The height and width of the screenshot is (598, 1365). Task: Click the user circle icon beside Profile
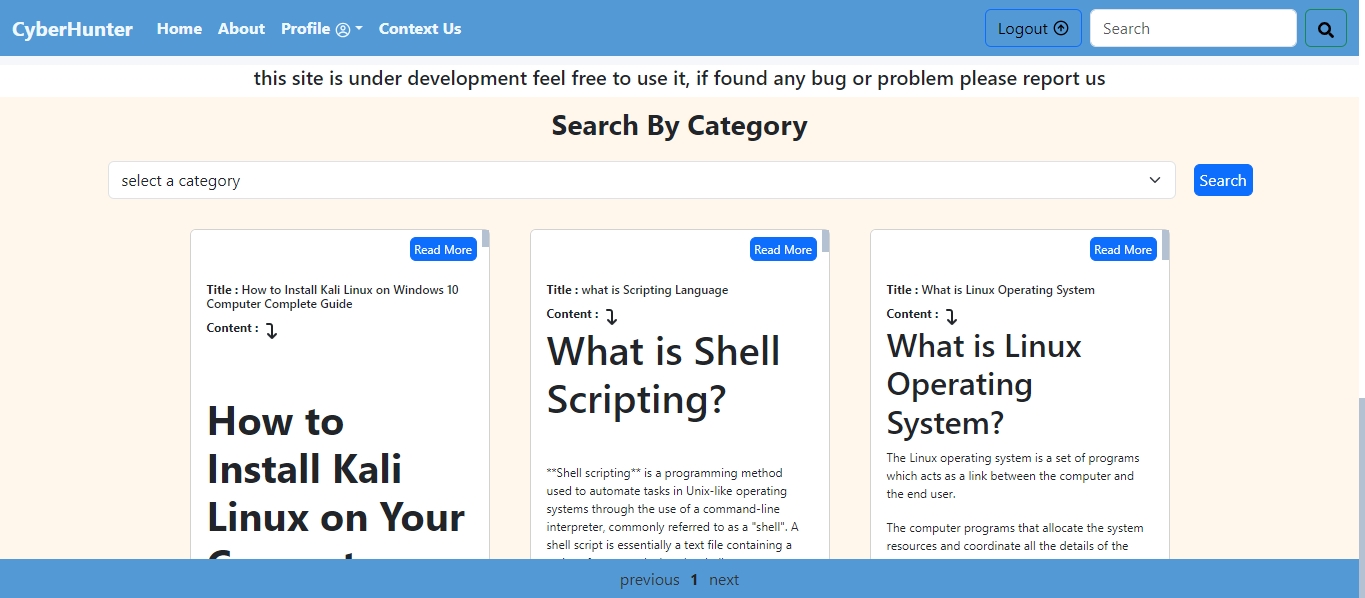coord(343,29)
